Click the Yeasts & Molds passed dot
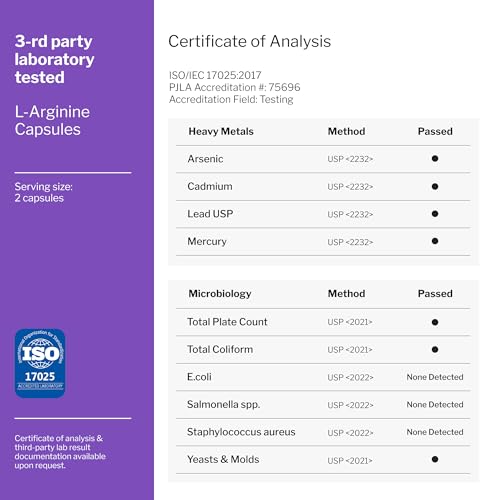Viewport: 500px width, 500px height. click(435, 459)
